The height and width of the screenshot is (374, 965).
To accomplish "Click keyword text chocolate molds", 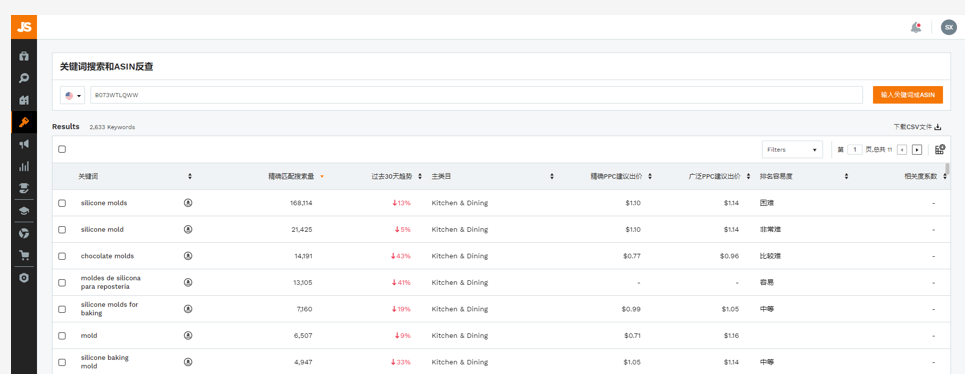I will (107, 256).
